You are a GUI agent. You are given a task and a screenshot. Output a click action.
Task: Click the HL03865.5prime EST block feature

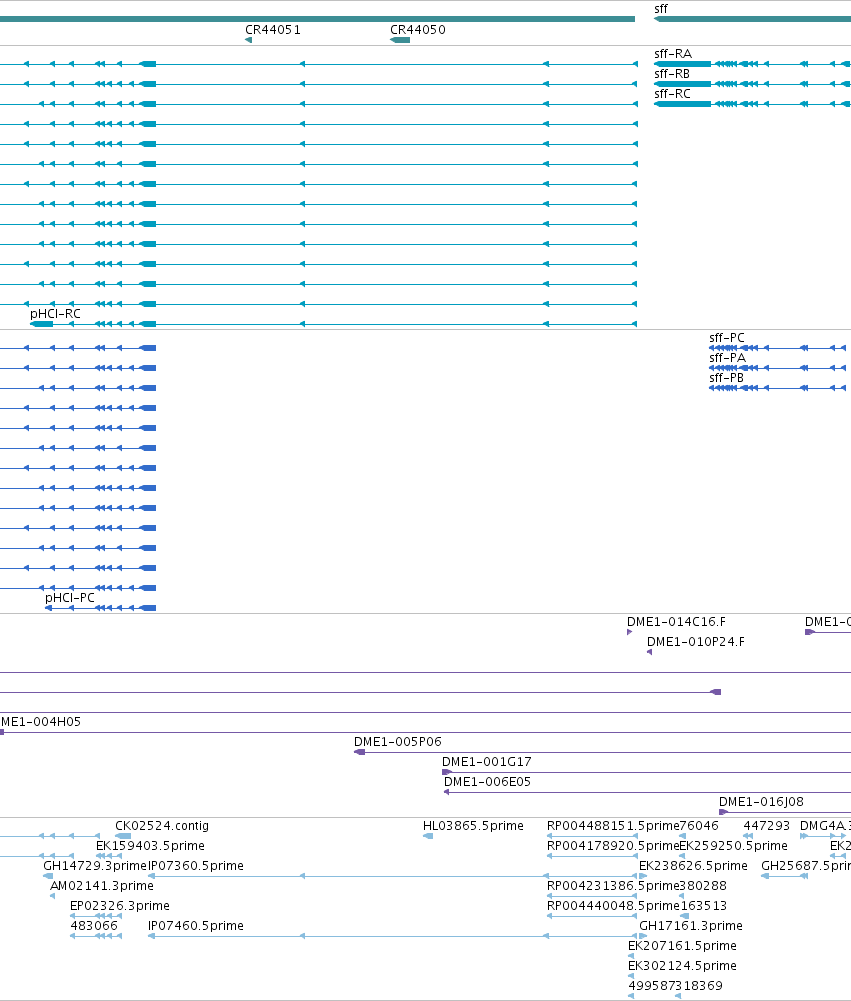(428, 836)
